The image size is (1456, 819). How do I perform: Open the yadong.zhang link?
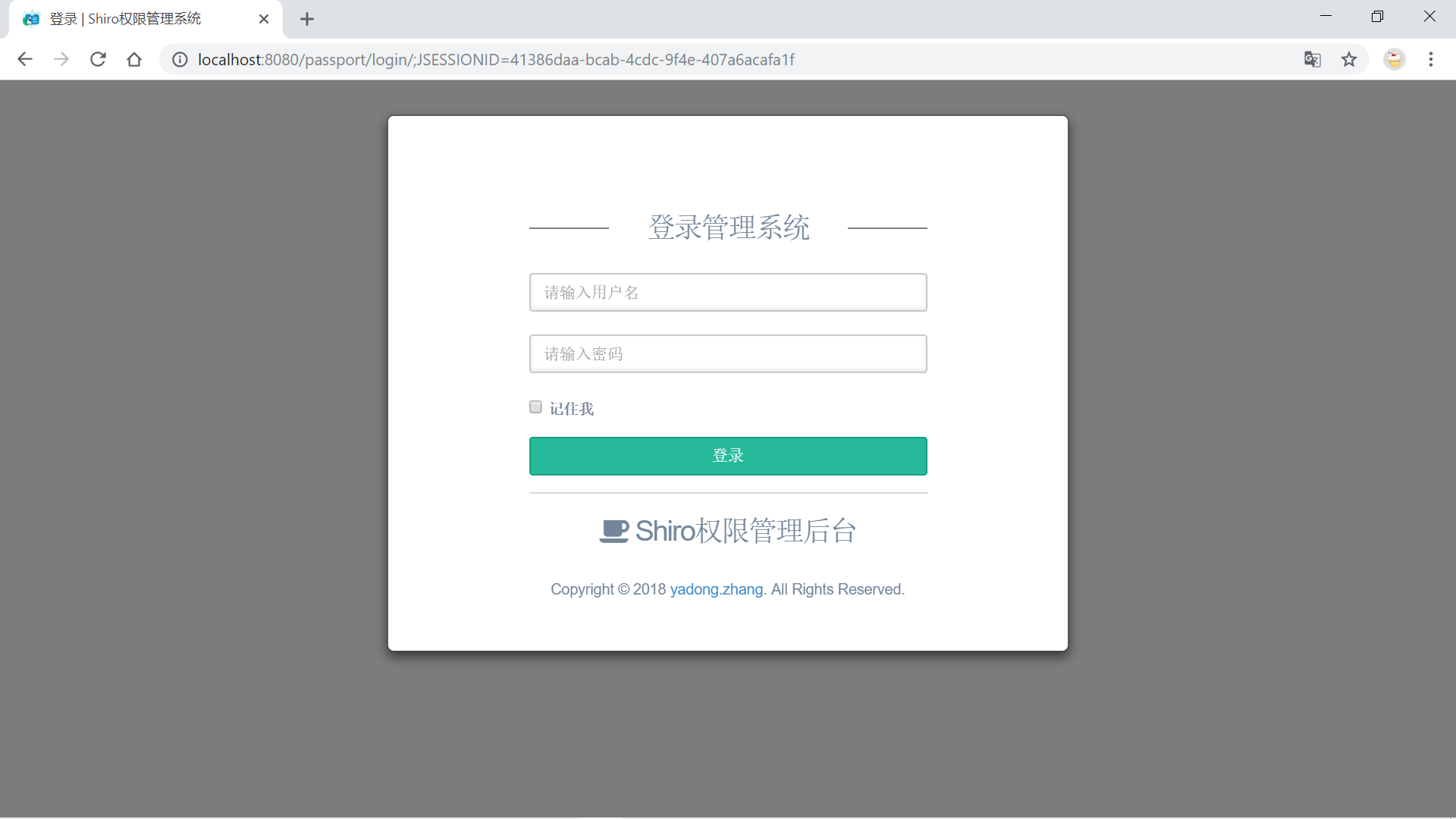pos(717,589)
